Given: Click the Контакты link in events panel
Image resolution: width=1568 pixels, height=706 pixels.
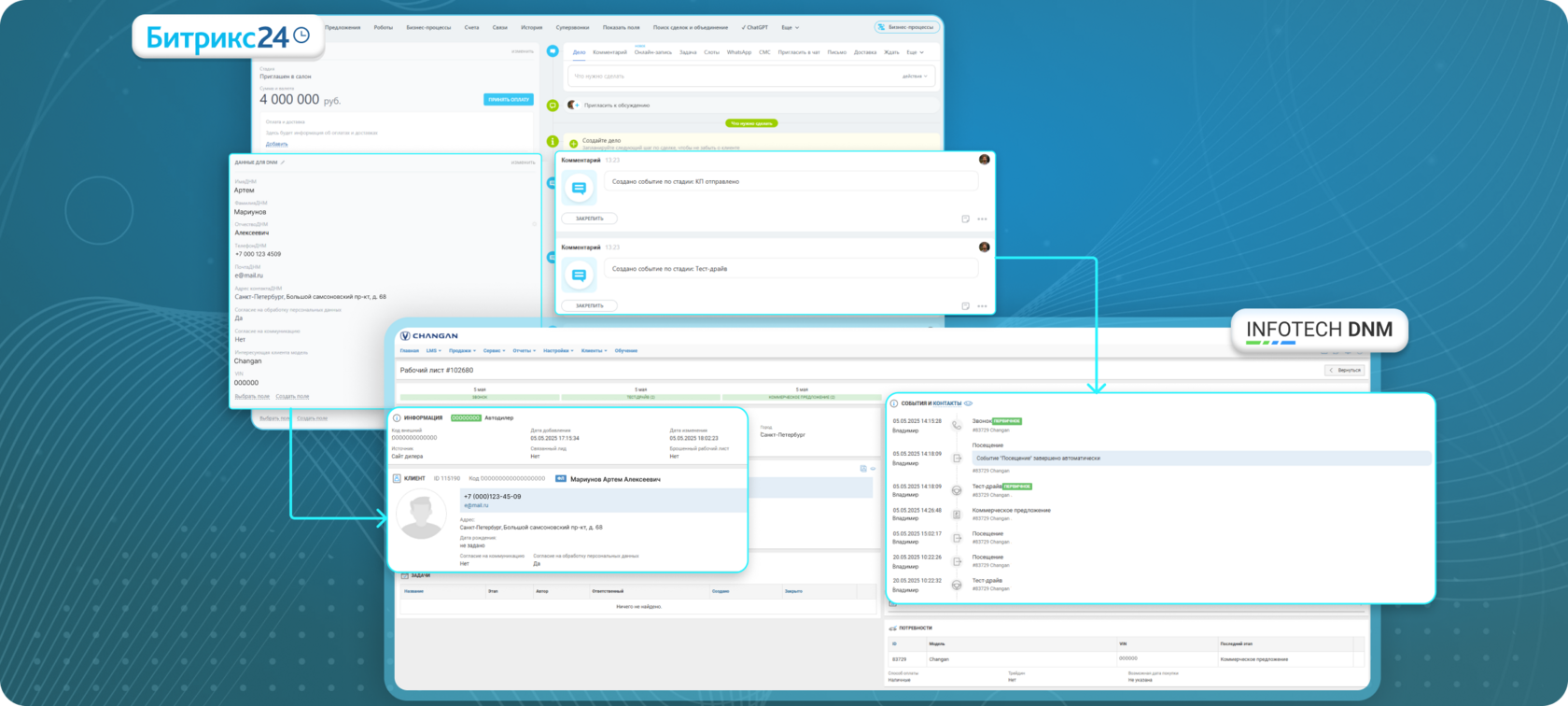Looking at the screenshot, I should point(947,403).
